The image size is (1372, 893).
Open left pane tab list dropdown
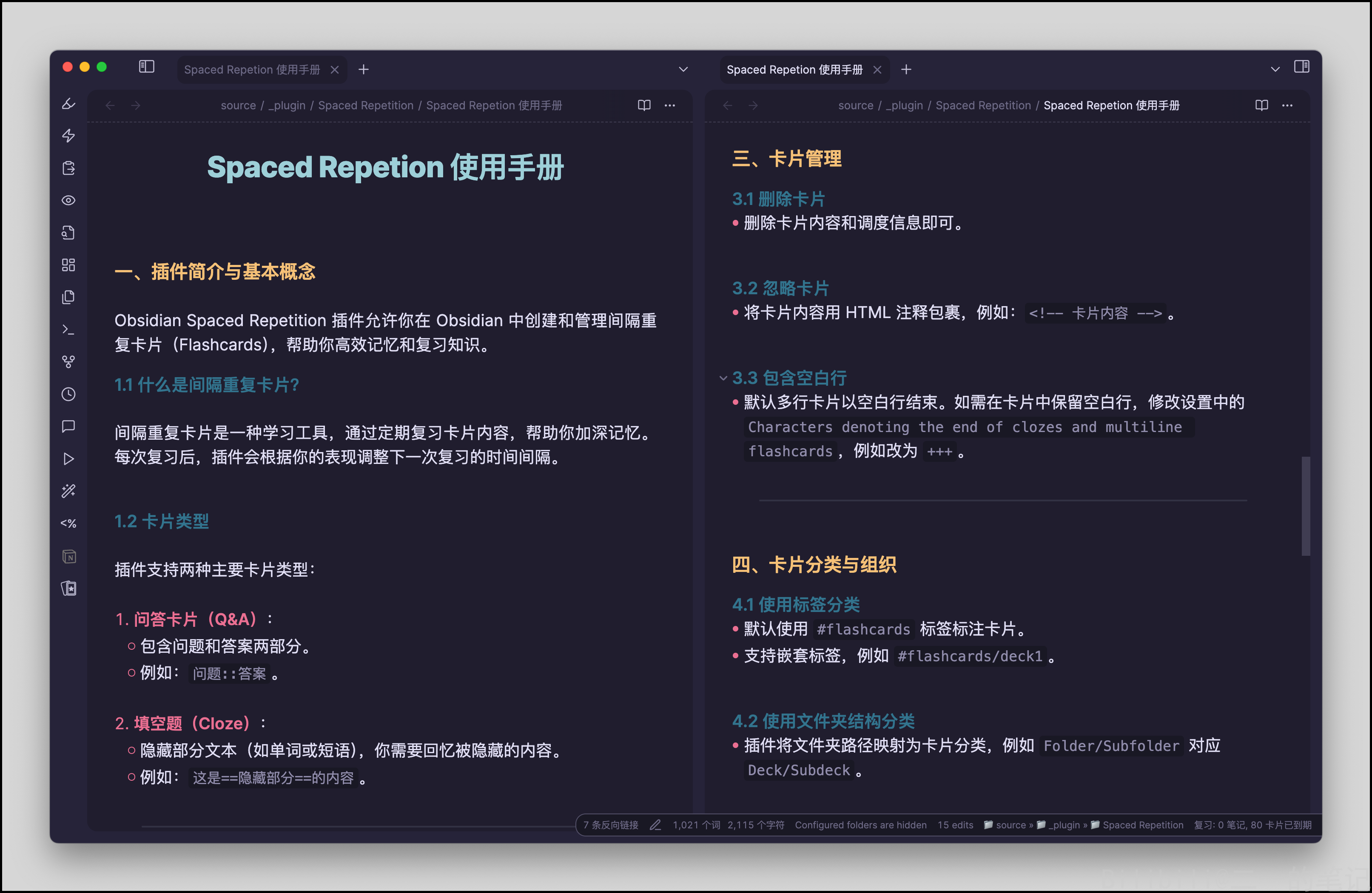click(683, 69)
